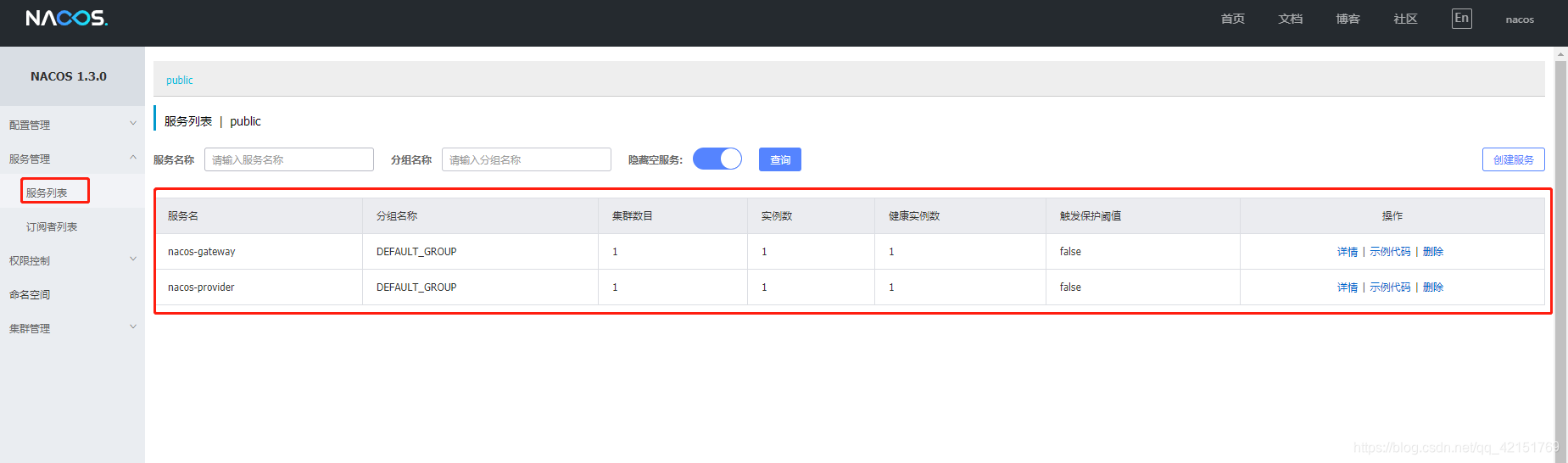The height and width of the screenshot is (463, 1568).
Task: Focus the 分组名称 input field
Action: click(527, 159)
